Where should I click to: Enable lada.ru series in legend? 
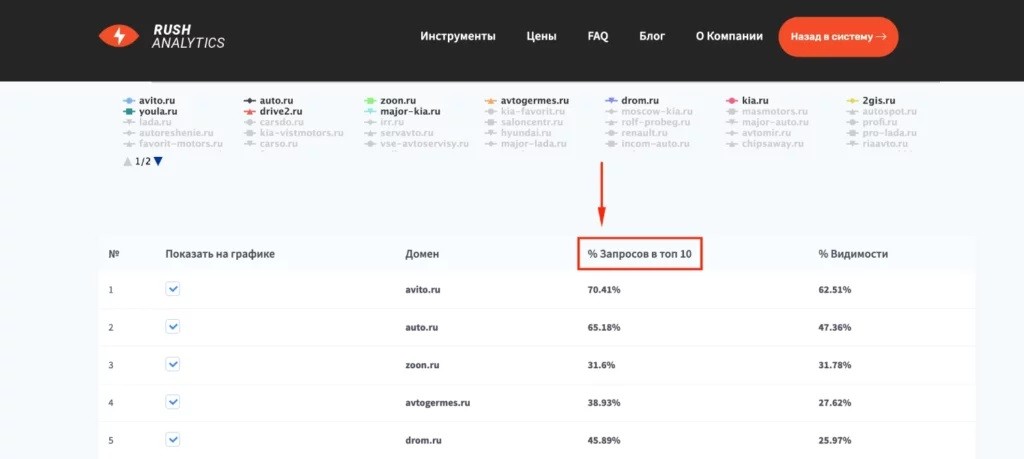tap(148, 122)
